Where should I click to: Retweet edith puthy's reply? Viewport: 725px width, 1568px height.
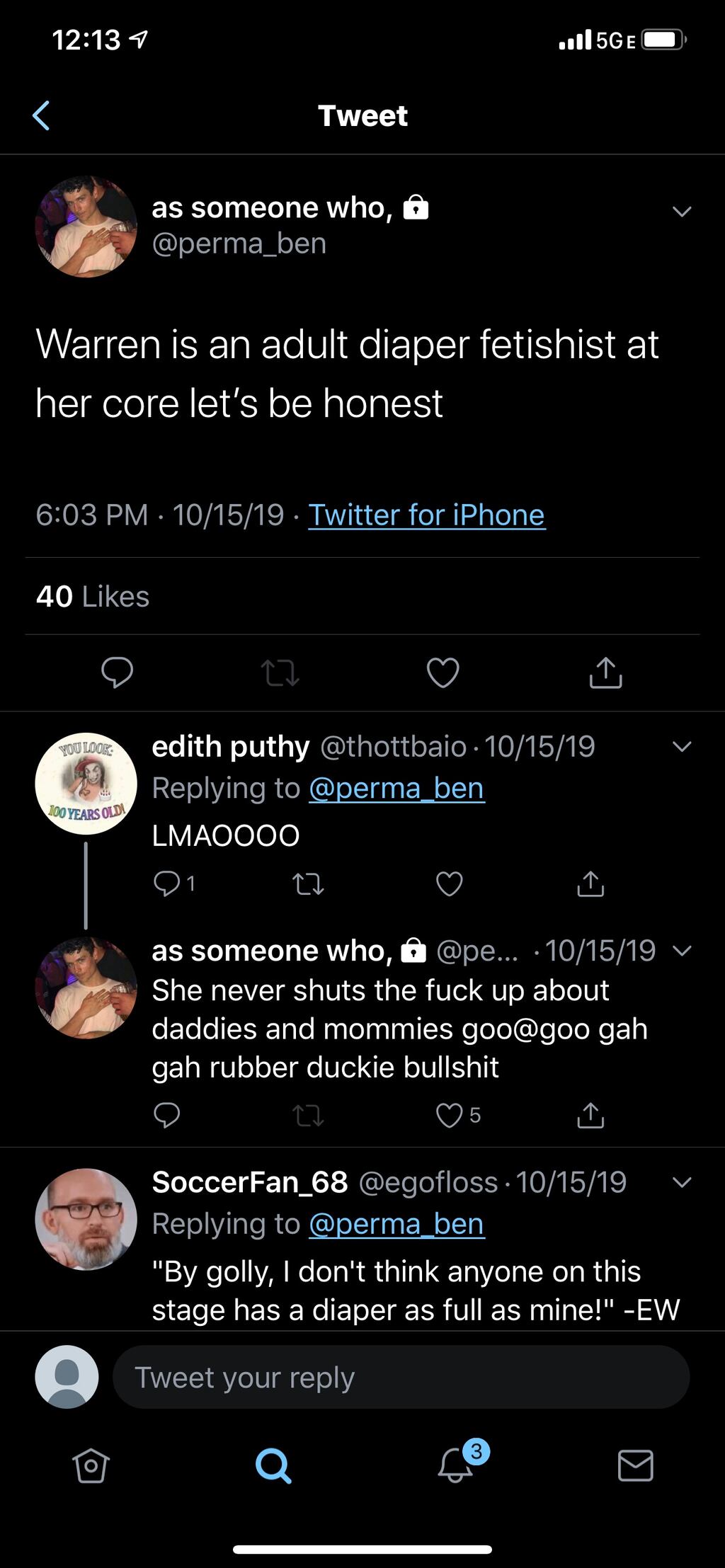pos(308,883)
